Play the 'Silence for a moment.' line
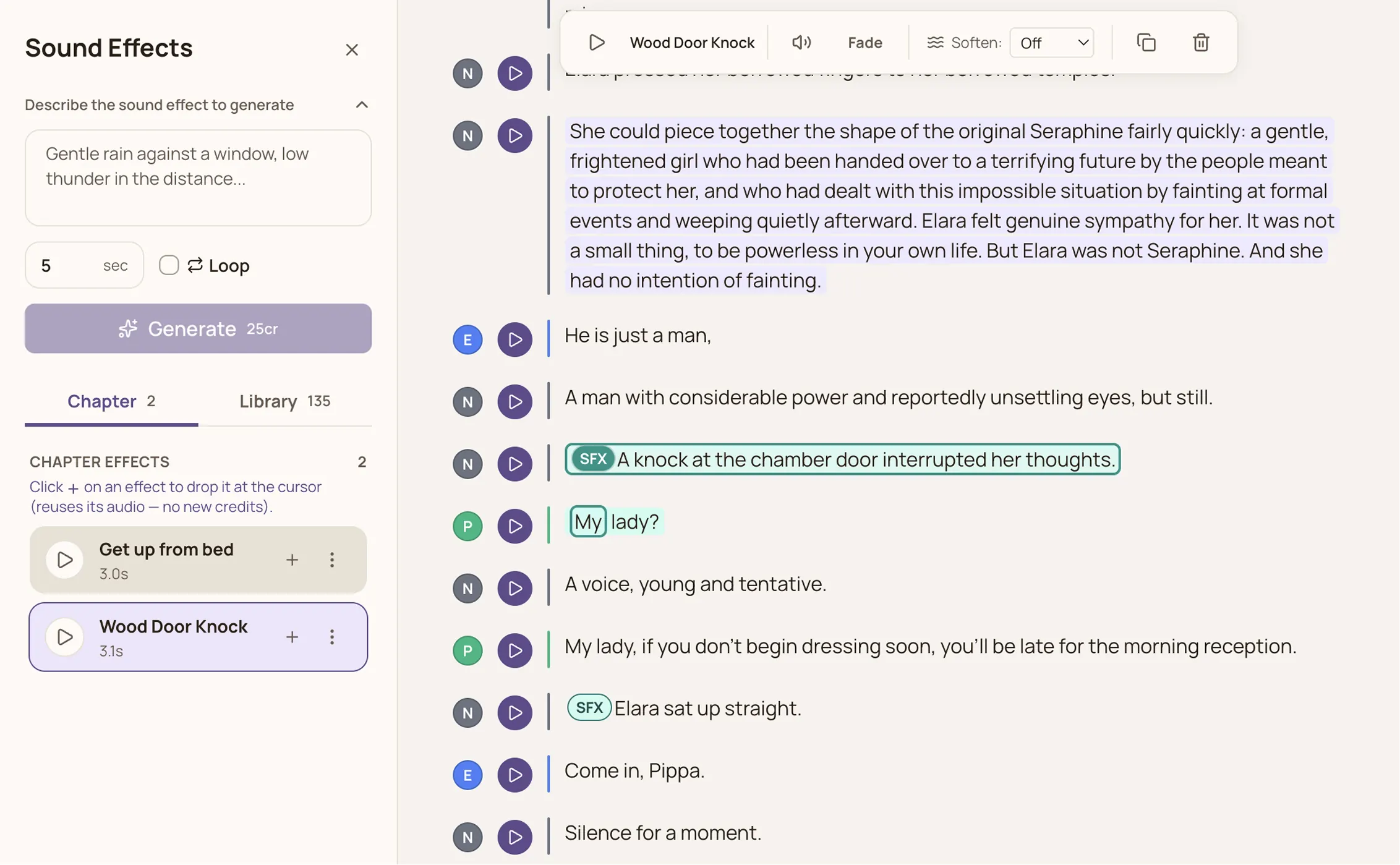This screenshot has width=1400, height=865. [x=514, y=837]
